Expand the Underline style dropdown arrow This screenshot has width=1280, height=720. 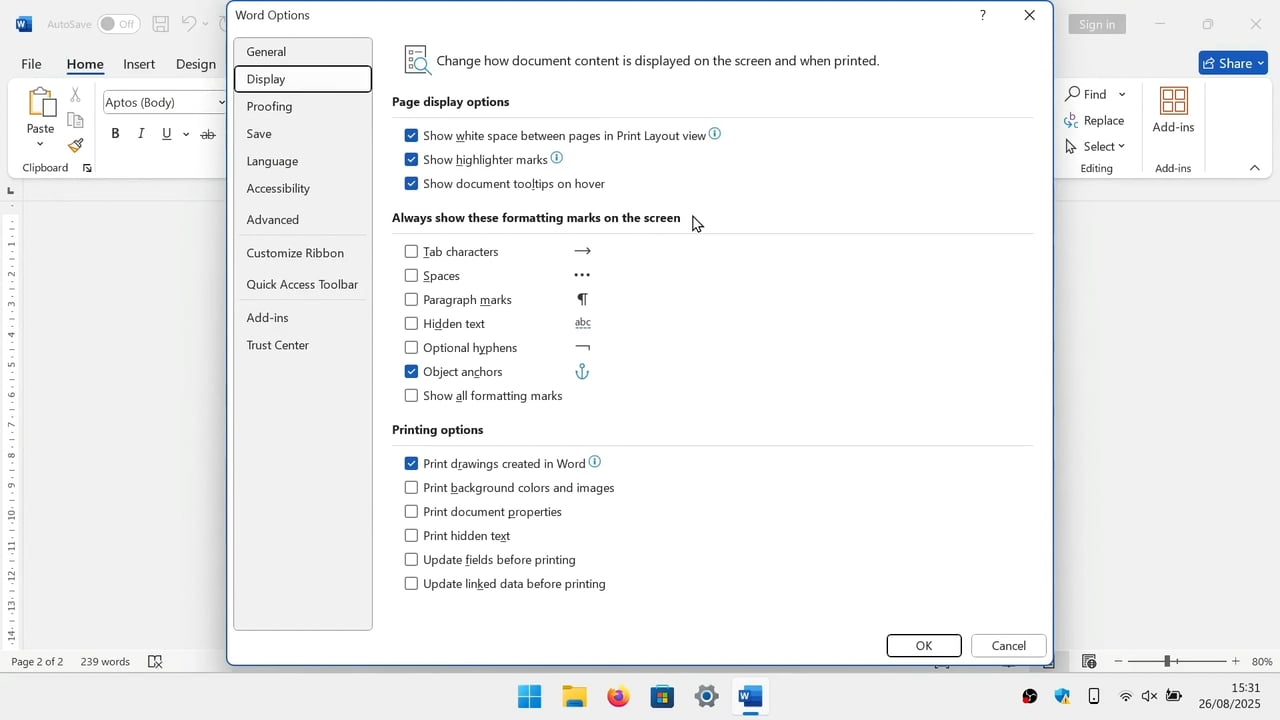186,134
